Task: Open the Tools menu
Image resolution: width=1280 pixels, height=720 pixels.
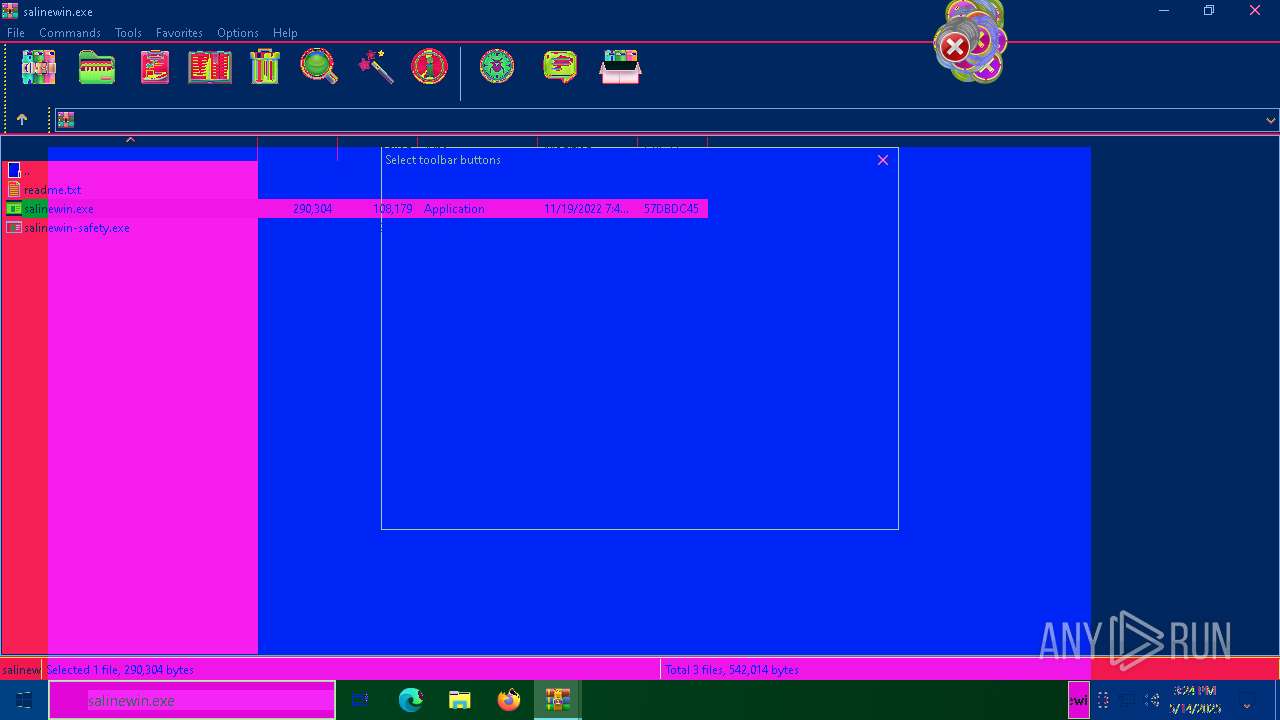Action: (x=128, y=33)
